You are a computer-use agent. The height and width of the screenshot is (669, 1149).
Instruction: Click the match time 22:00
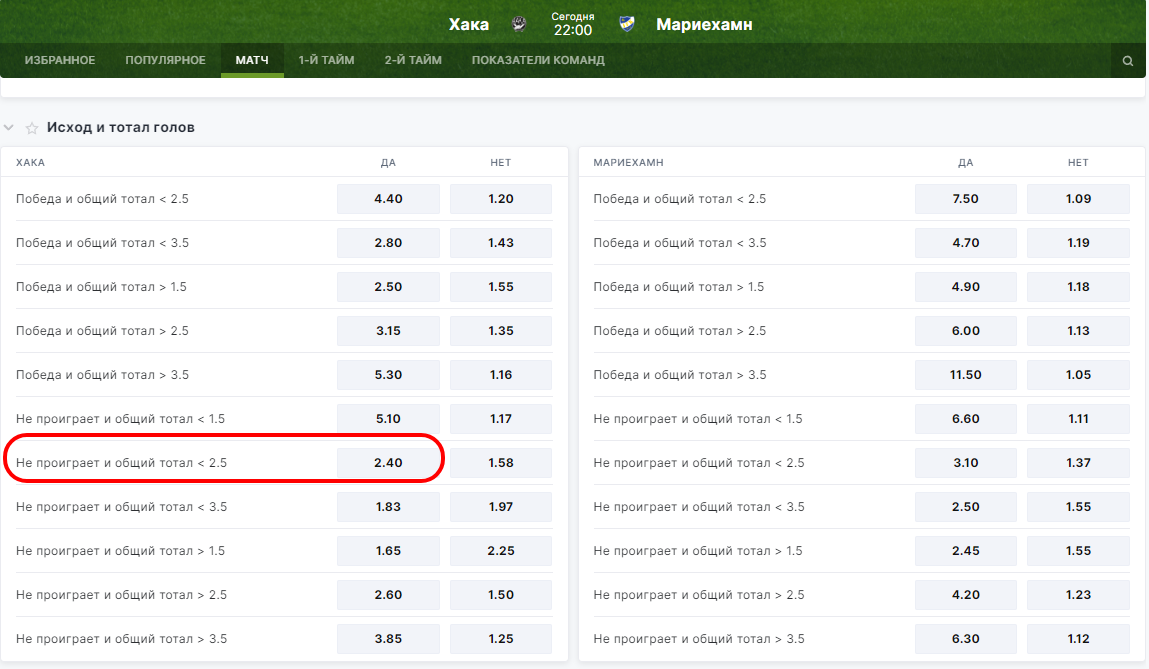click(573, 30)
